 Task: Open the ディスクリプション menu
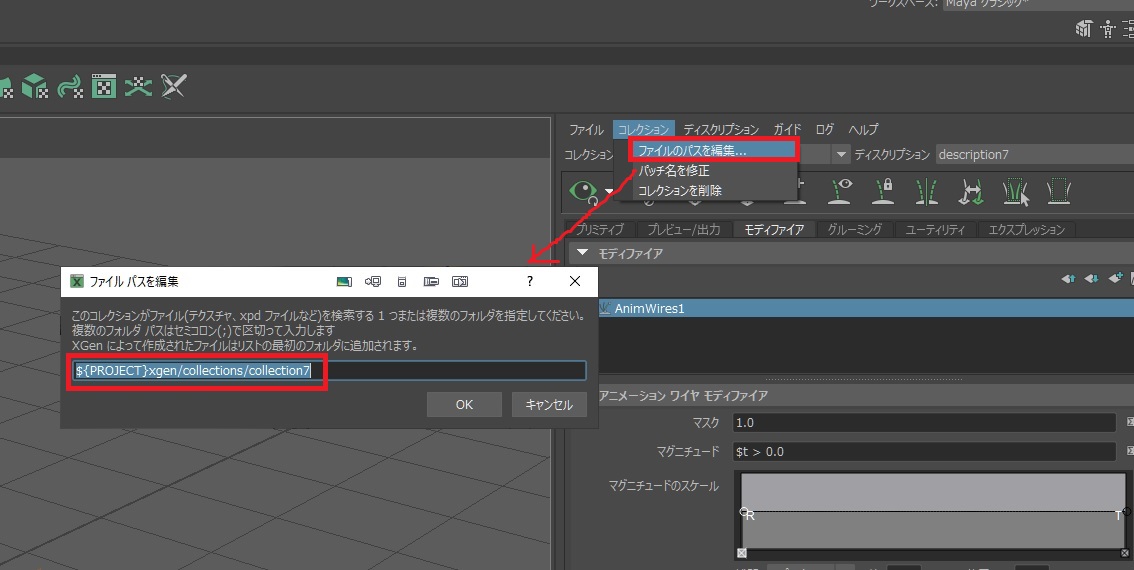click(x=721, y=129)
